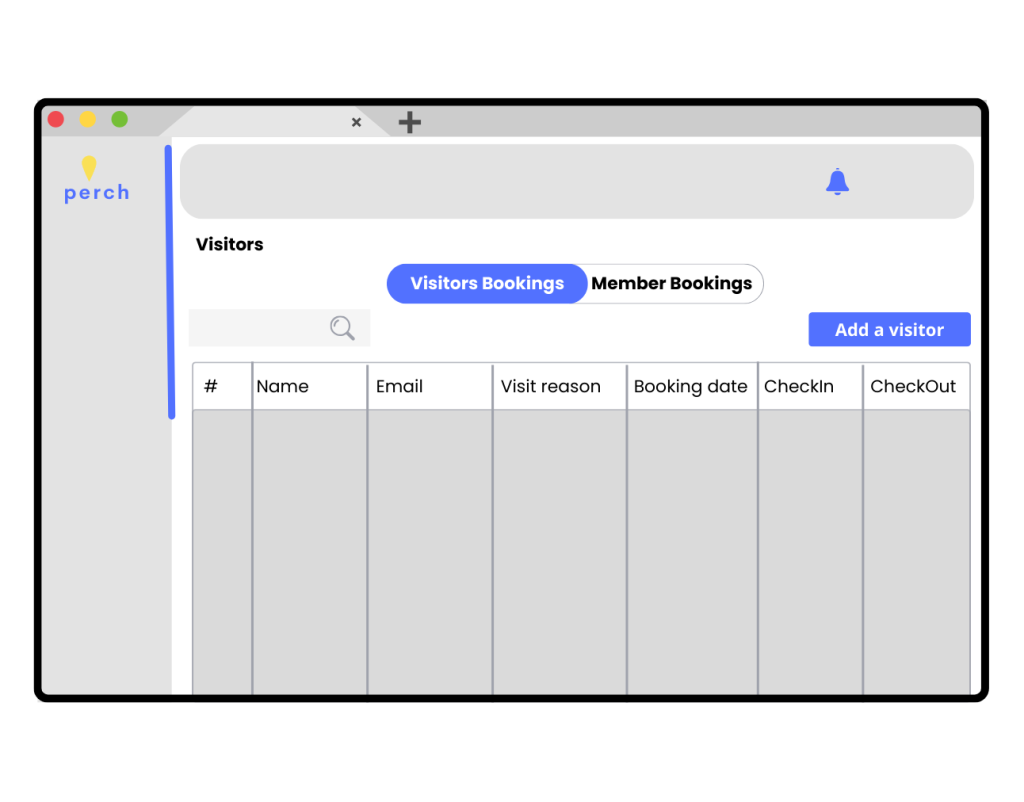Switch to Visitors Bookings view
The height and width of the screenshot is (802, 1024).
tap(487, 284)
